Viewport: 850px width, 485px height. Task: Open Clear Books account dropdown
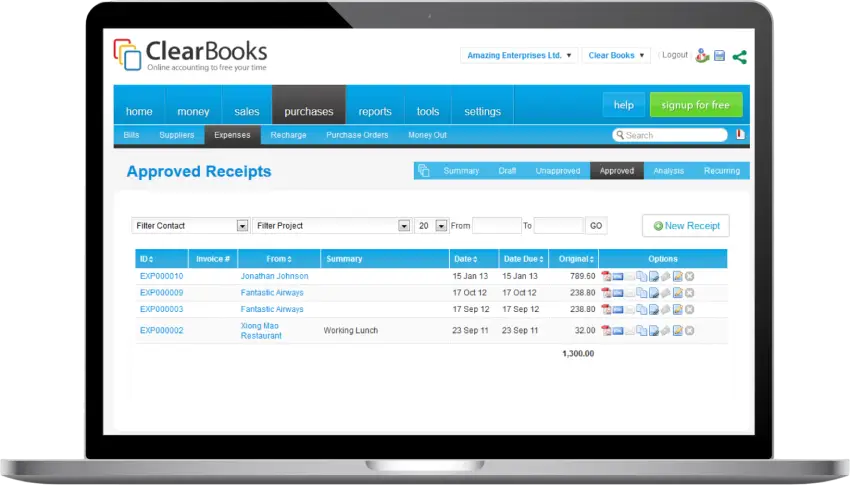[616, 55]
